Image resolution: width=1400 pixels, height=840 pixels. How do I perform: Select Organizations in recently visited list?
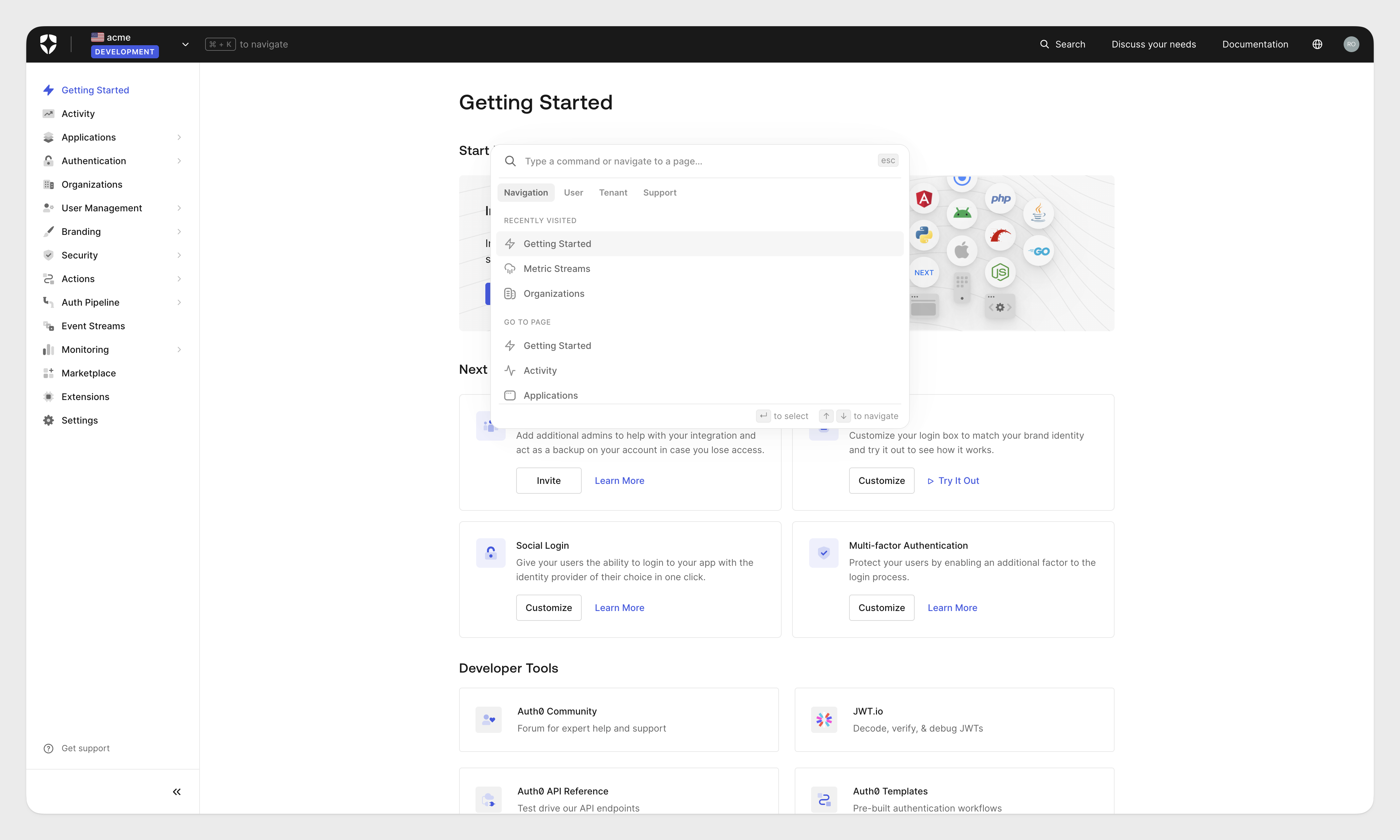(700, 294)
